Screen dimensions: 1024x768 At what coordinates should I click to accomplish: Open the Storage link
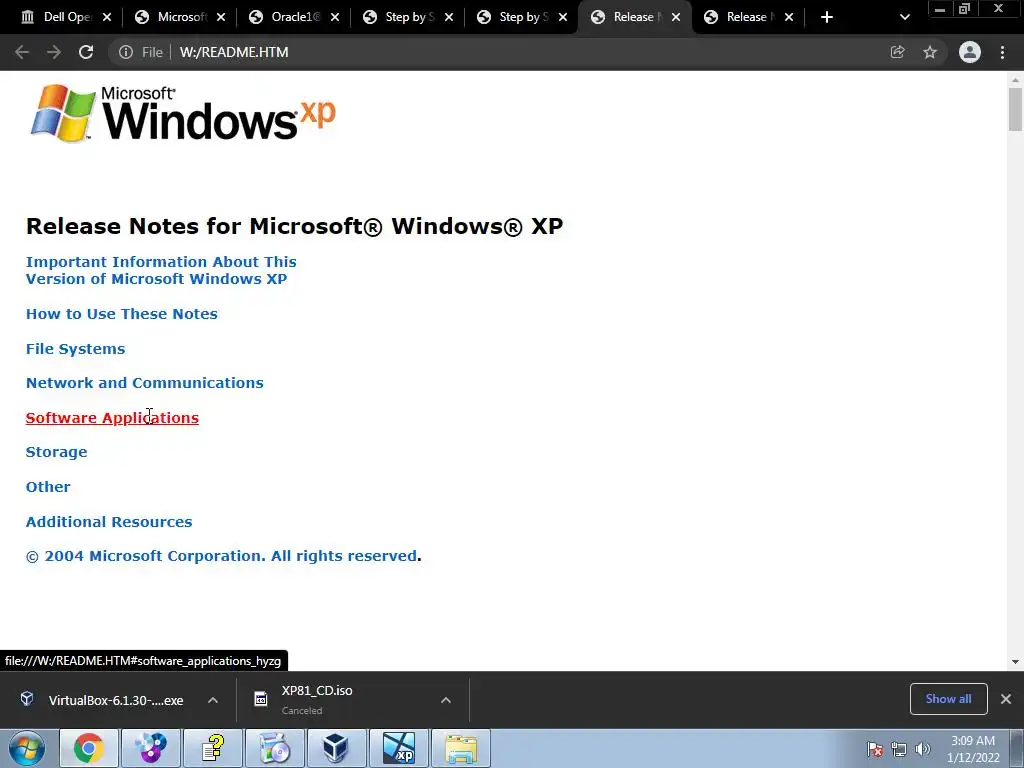56,452
